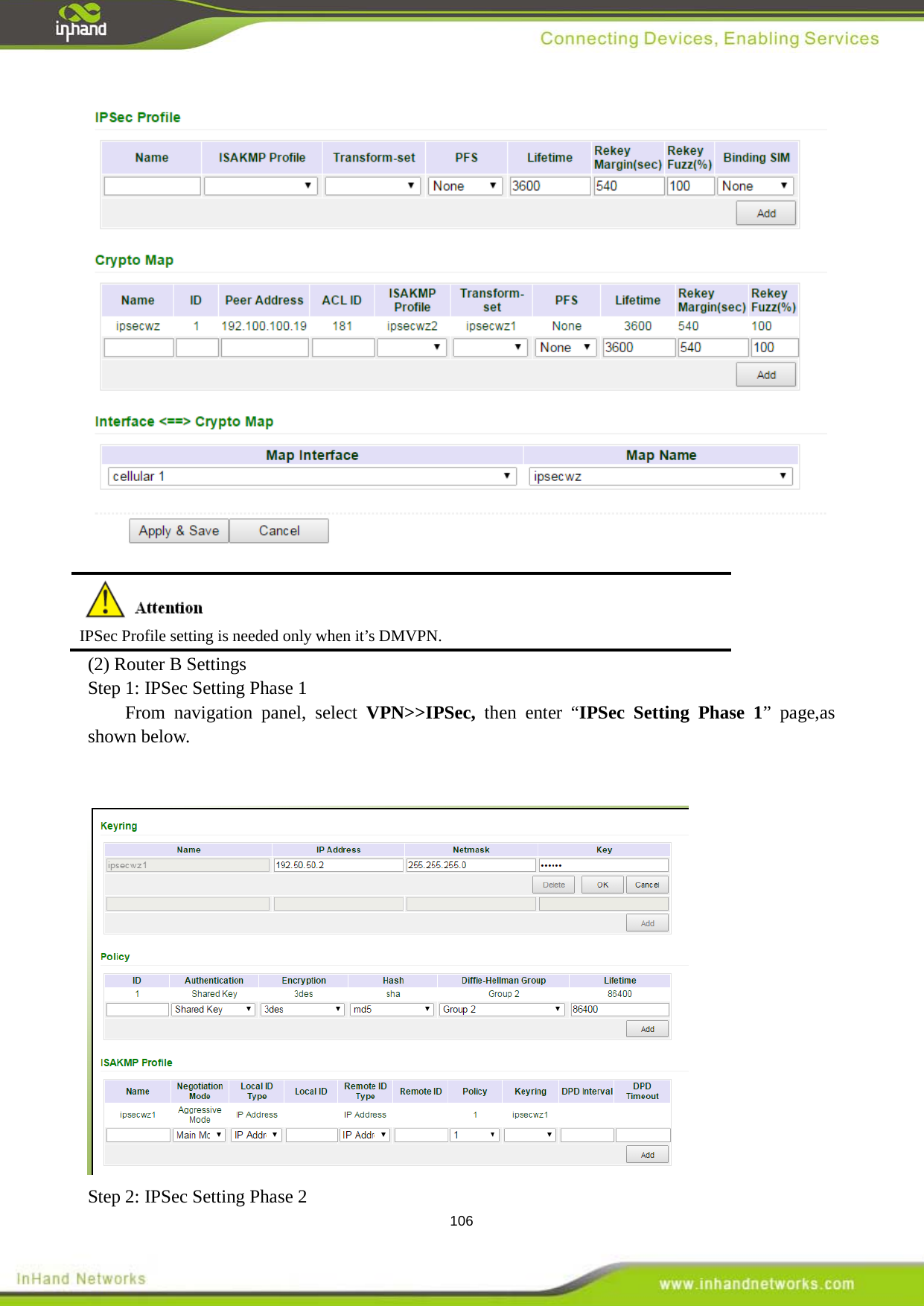Open Local ID Type dropdown

[256, 1135]
